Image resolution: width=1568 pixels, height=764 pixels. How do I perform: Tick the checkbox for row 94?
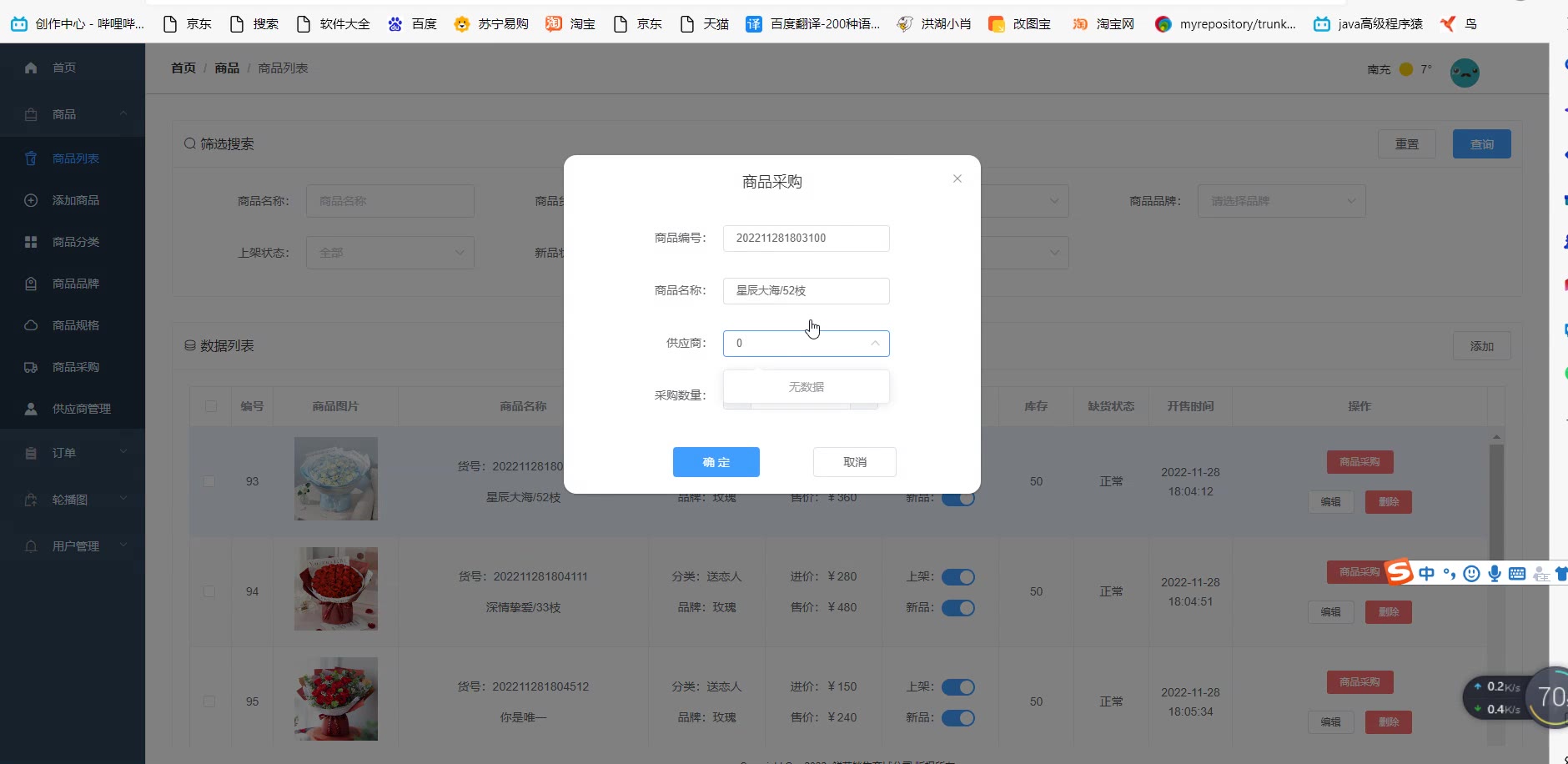tap(209, 591)
